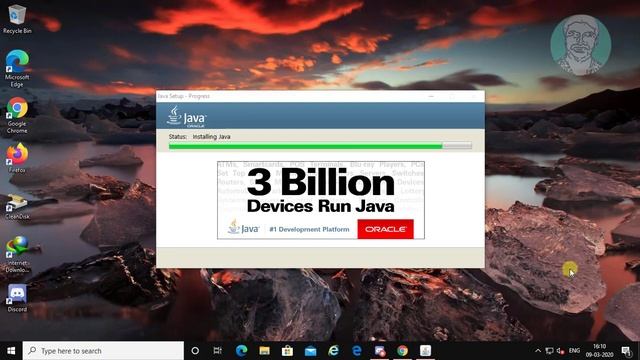The image size is (640, 360).
Task: Open the Discord desktop shortcut
Action: click(x=17, y=298)
